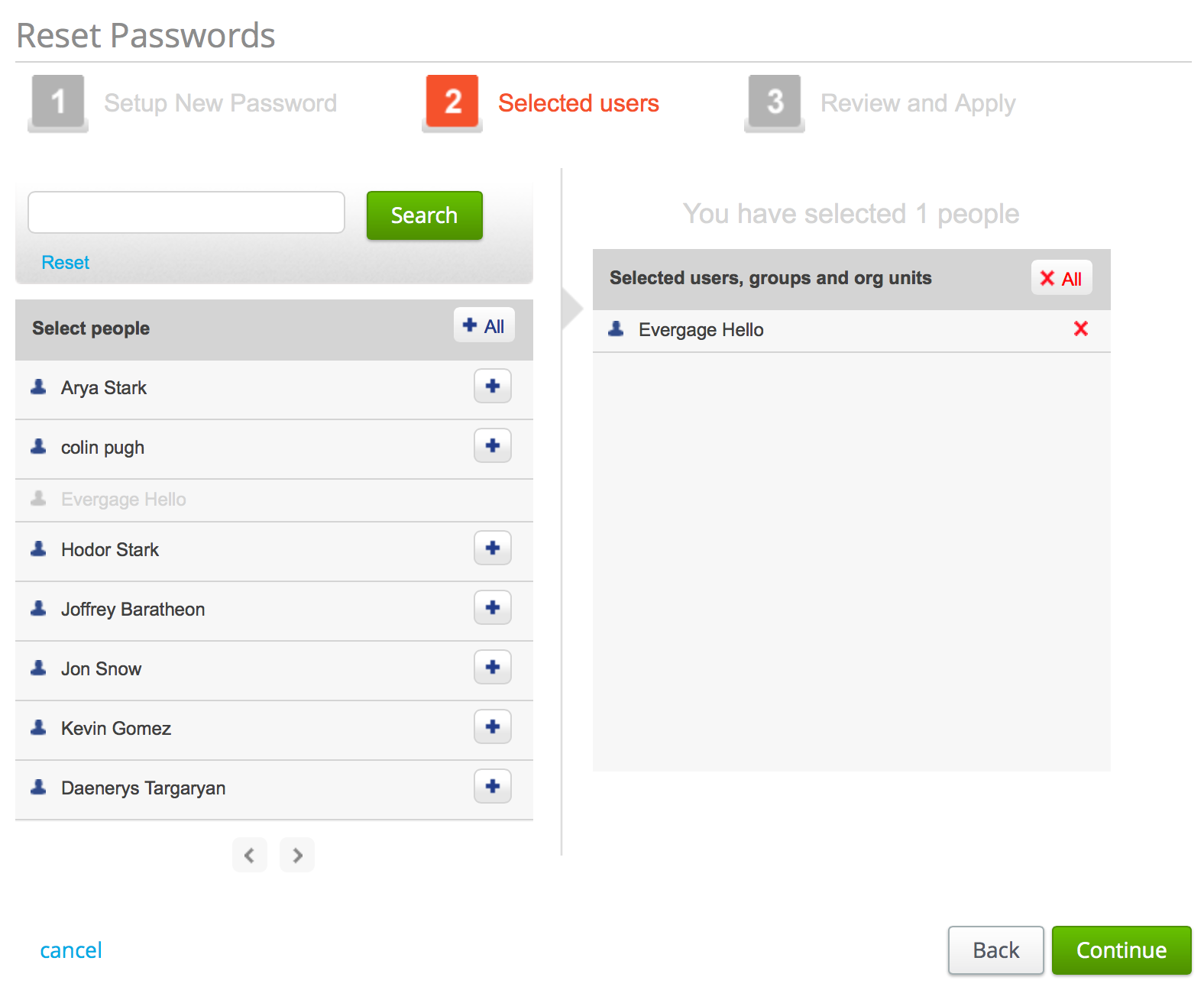Add Joffrey Baratheon with plus icon

(x=492, y=608)
